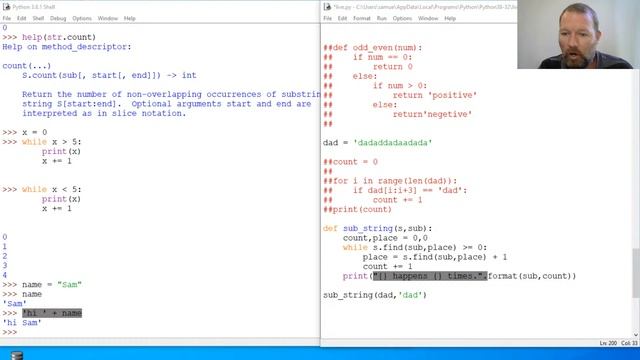Open Options menu in Python Shell window
Screen dimensions: 640x360
(x=82, y=18)
